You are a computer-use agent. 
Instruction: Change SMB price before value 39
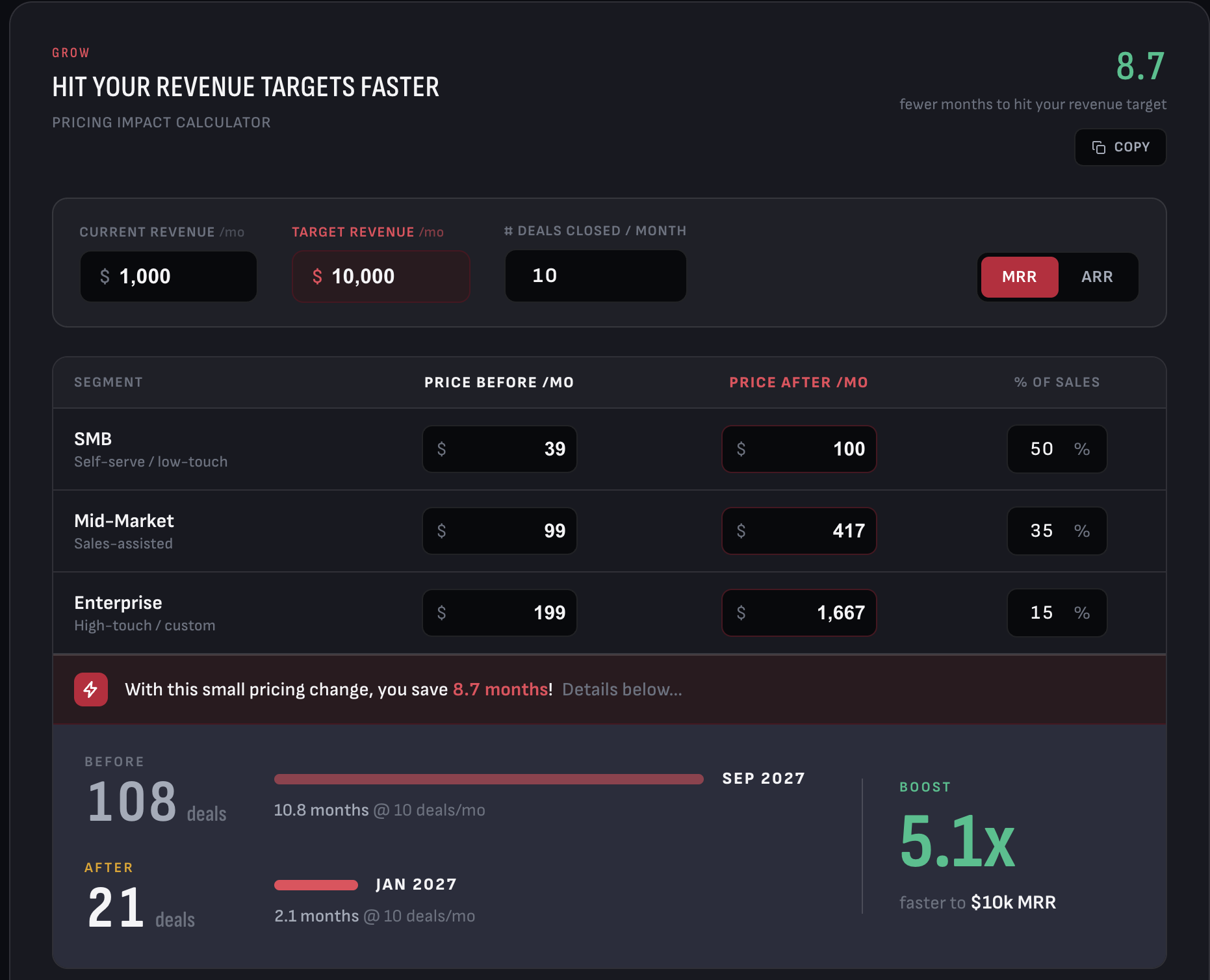tap(500, 449)
